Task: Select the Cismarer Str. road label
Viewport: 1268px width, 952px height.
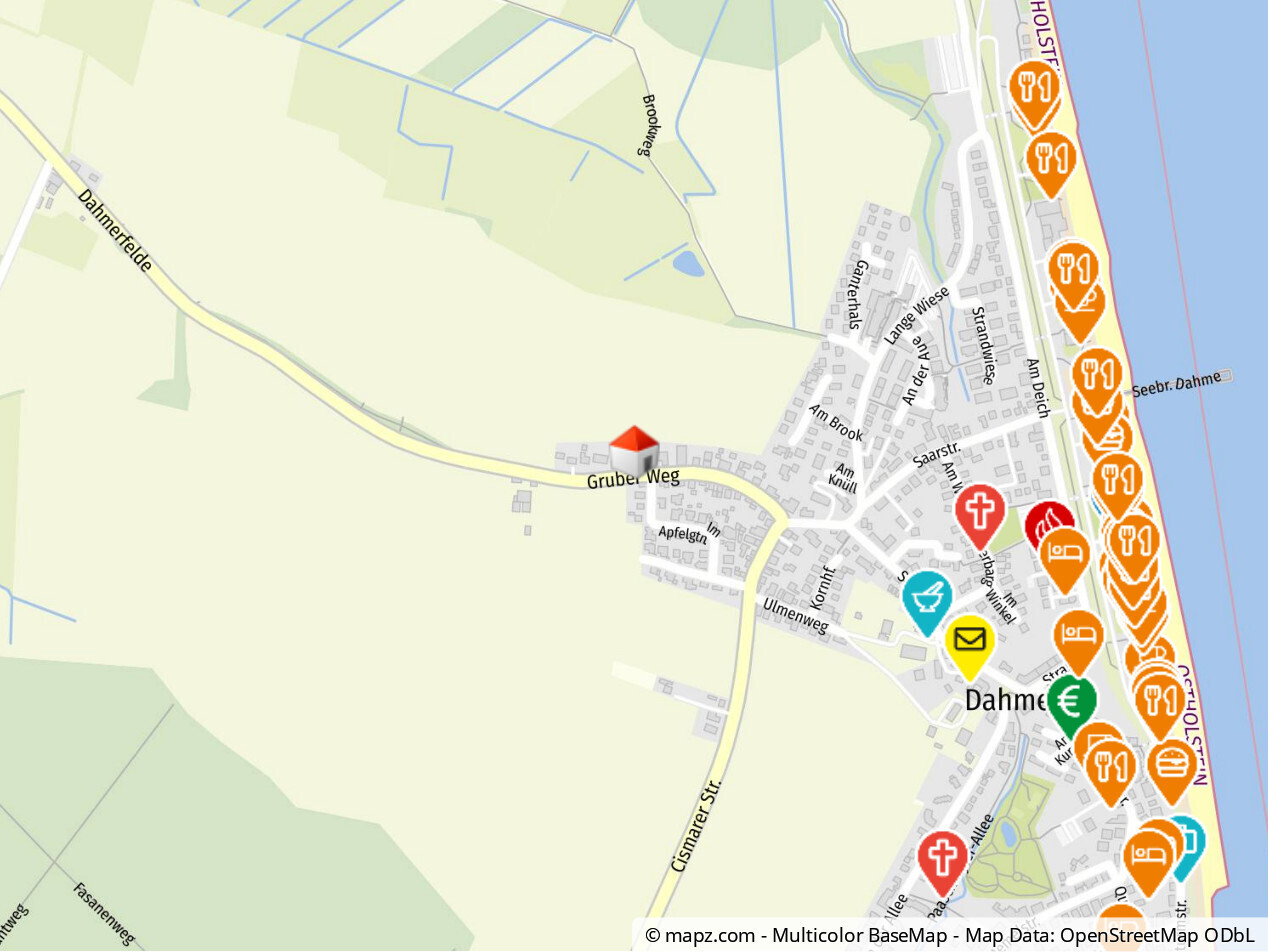Action: pos(697,829)
